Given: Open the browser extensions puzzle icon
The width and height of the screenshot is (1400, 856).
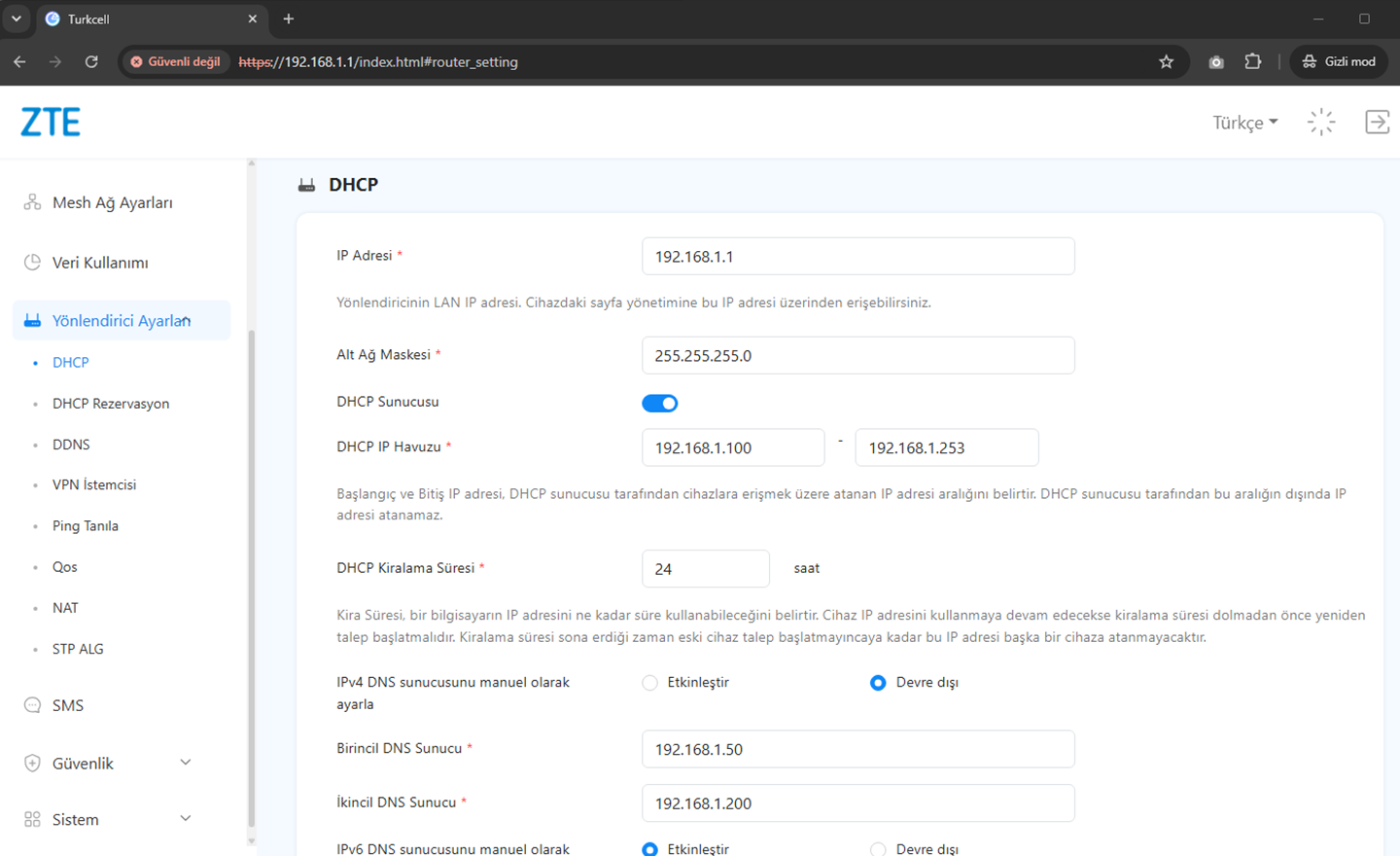Looking at the screenshot, I should click(1253, 61).
